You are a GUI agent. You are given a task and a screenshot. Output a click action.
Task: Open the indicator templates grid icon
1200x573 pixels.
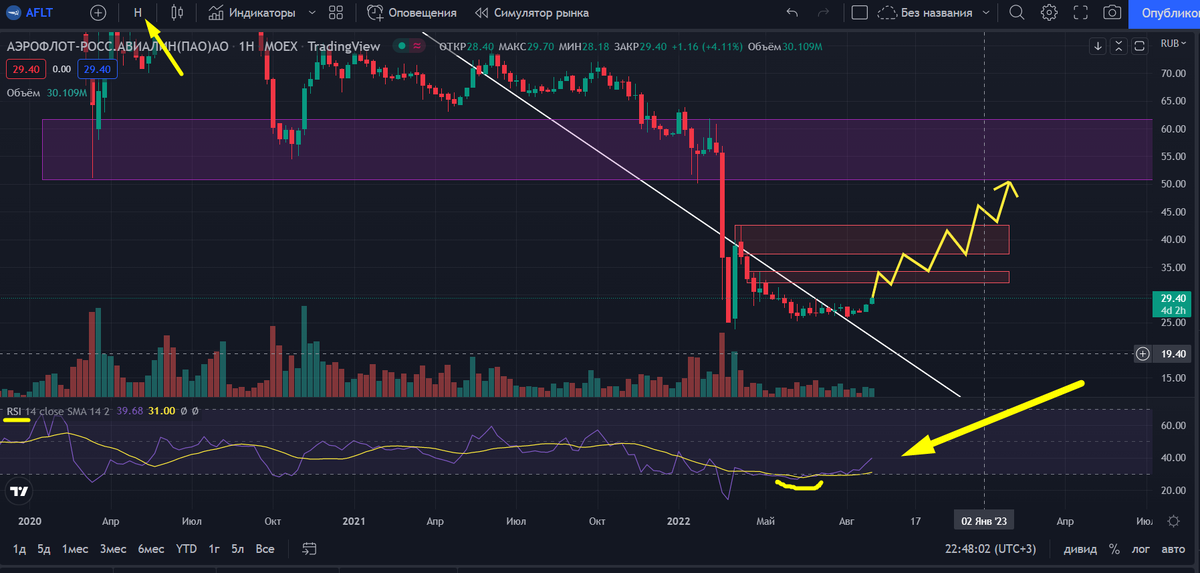(x=336, y=13)
